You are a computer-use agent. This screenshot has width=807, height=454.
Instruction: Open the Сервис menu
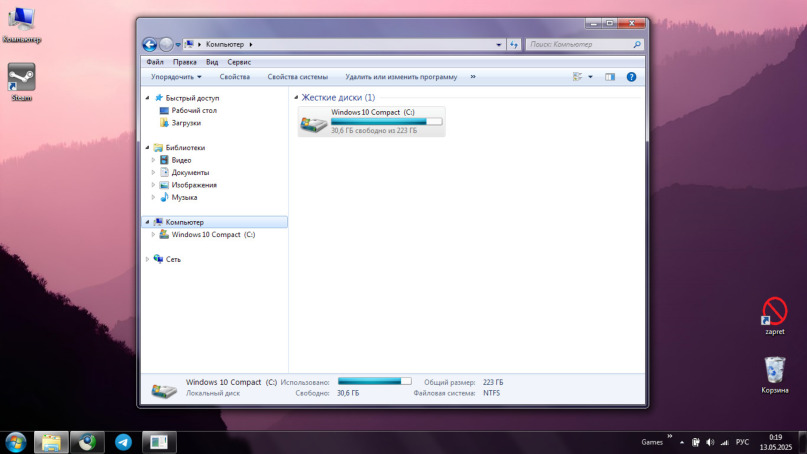[239, 62]
